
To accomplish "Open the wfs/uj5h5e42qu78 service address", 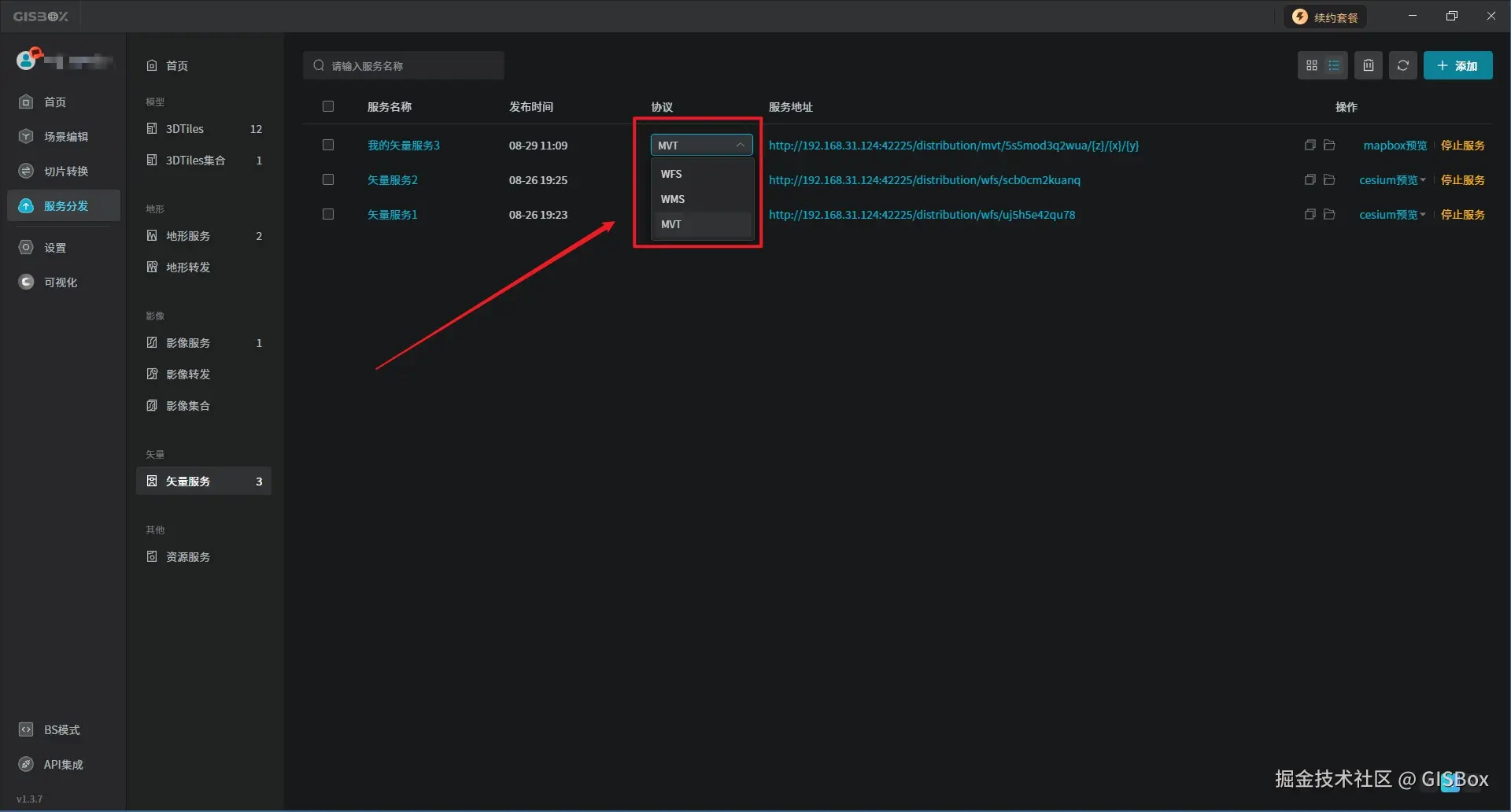I will click(922, 215).
